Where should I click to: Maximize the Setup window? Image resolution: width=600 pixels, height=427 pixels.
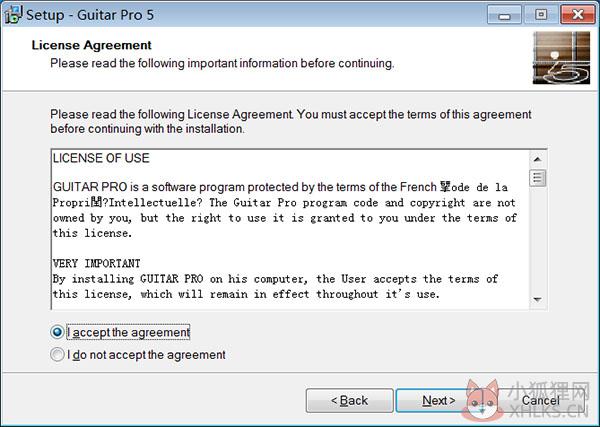click(541, 15)
